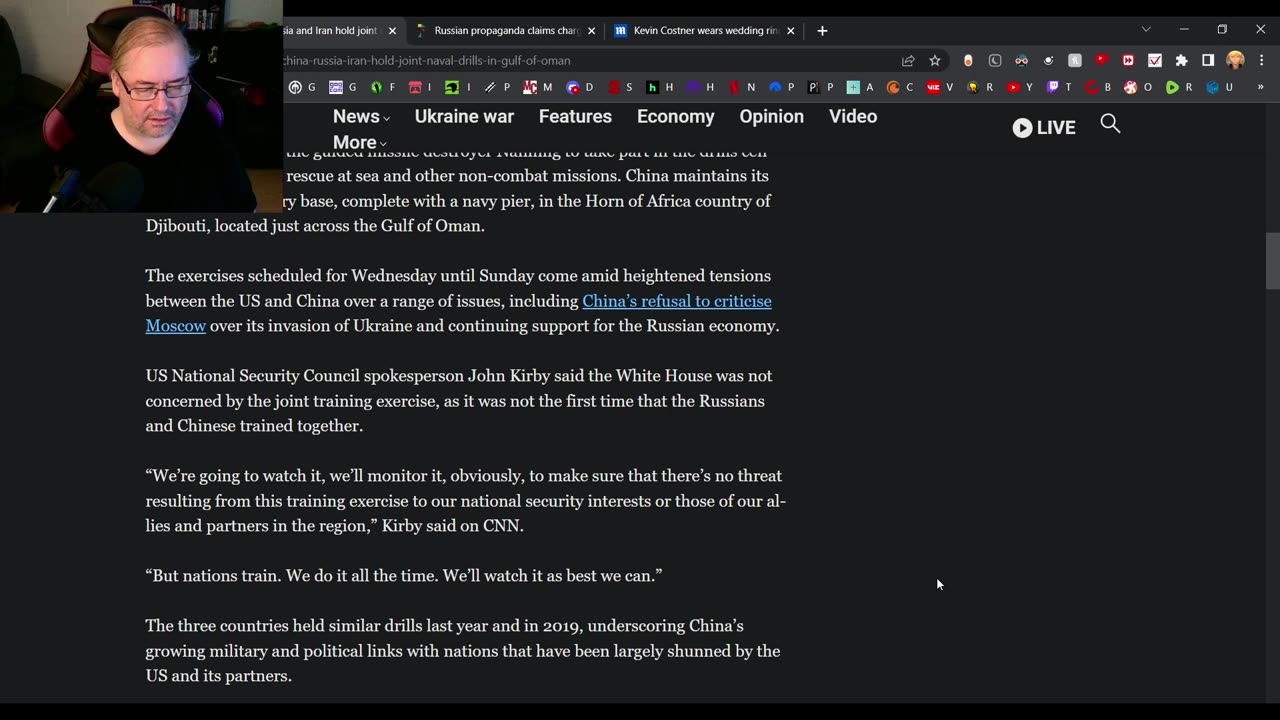Image resolution: width=1280 pixels, height=720 pixels.
Task: Open new tab with plus button
Action: [x=822, y=31]
